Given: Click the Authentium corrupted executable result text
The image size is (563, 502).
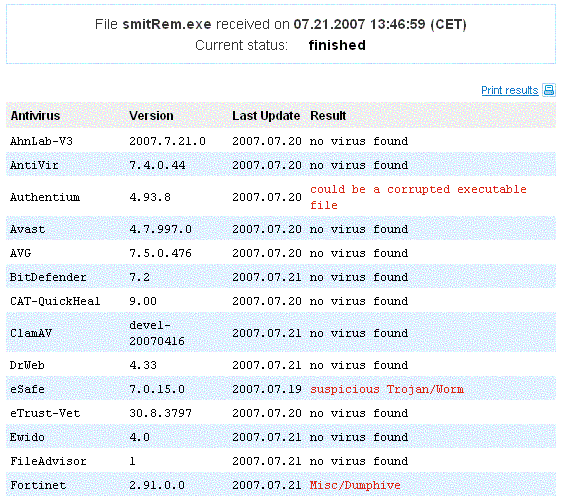Looking at the screenshot, I should click(418, 197).
